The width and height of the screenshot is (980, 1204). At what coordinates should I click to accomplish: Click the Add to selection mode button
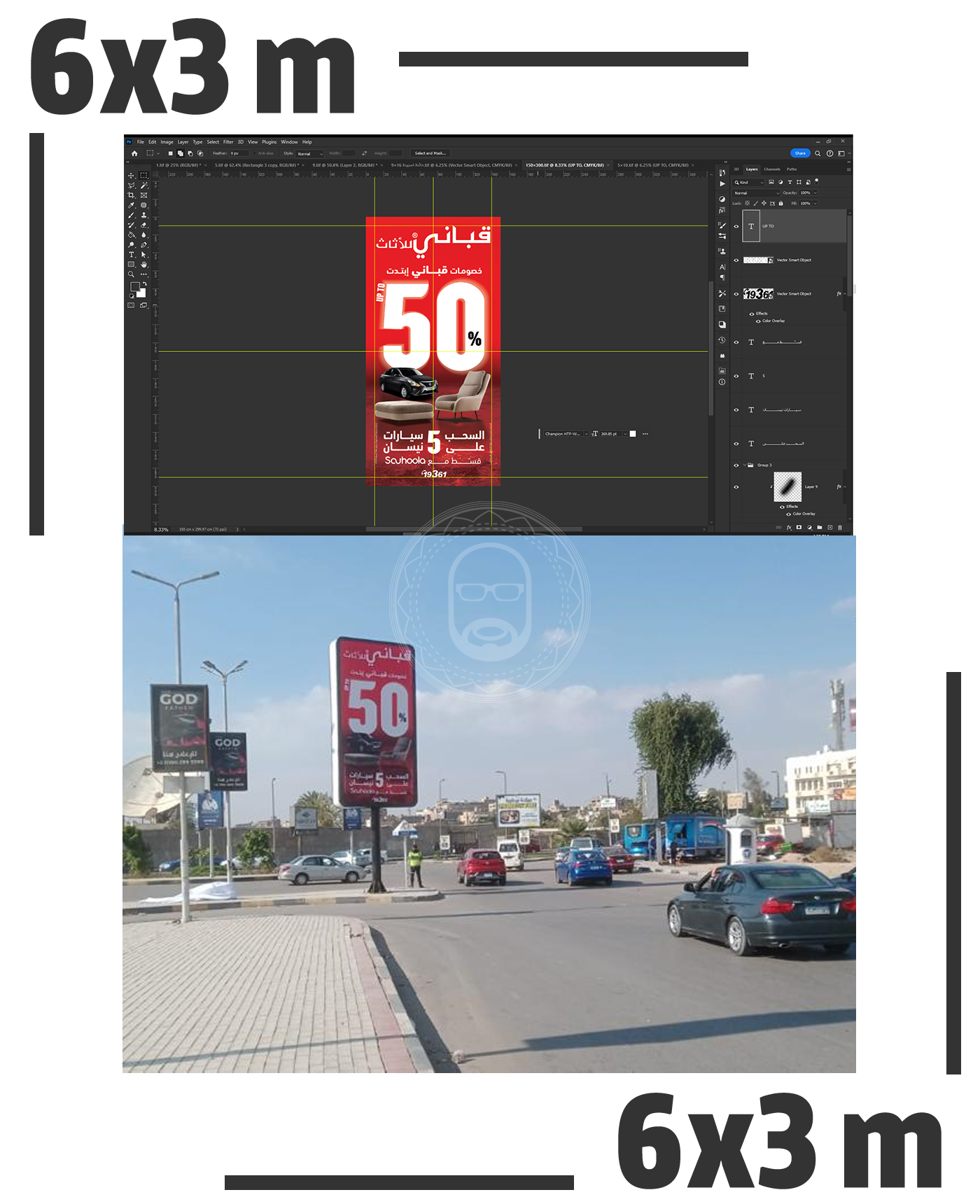tap(181, 153)
